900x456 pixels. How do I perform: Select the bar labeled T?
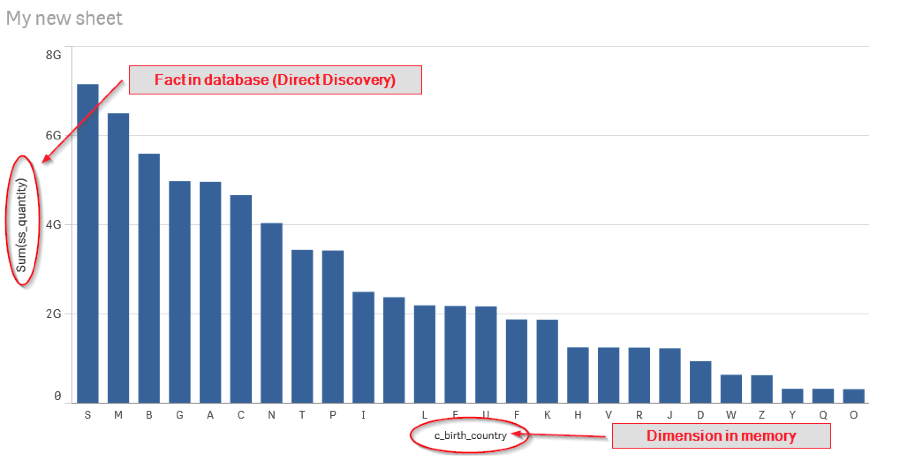tap(302, 326)
